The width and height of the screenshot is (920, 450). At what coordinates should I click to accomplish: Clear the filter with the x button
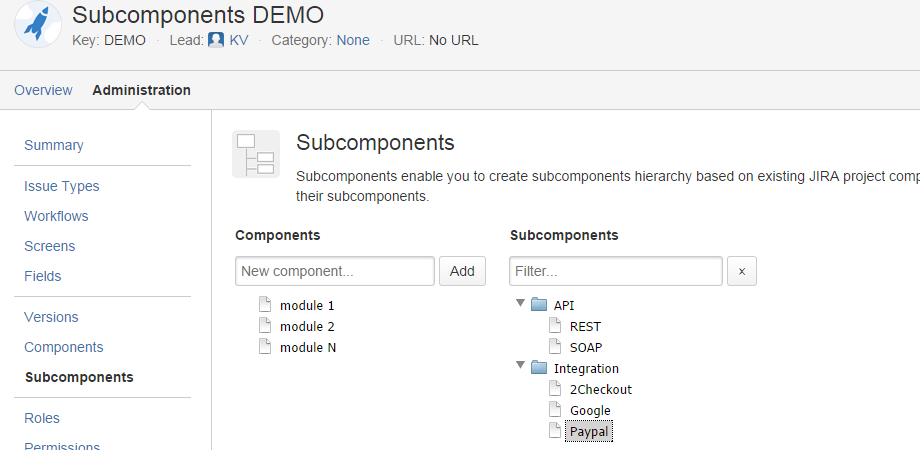(x=741, y=271)
